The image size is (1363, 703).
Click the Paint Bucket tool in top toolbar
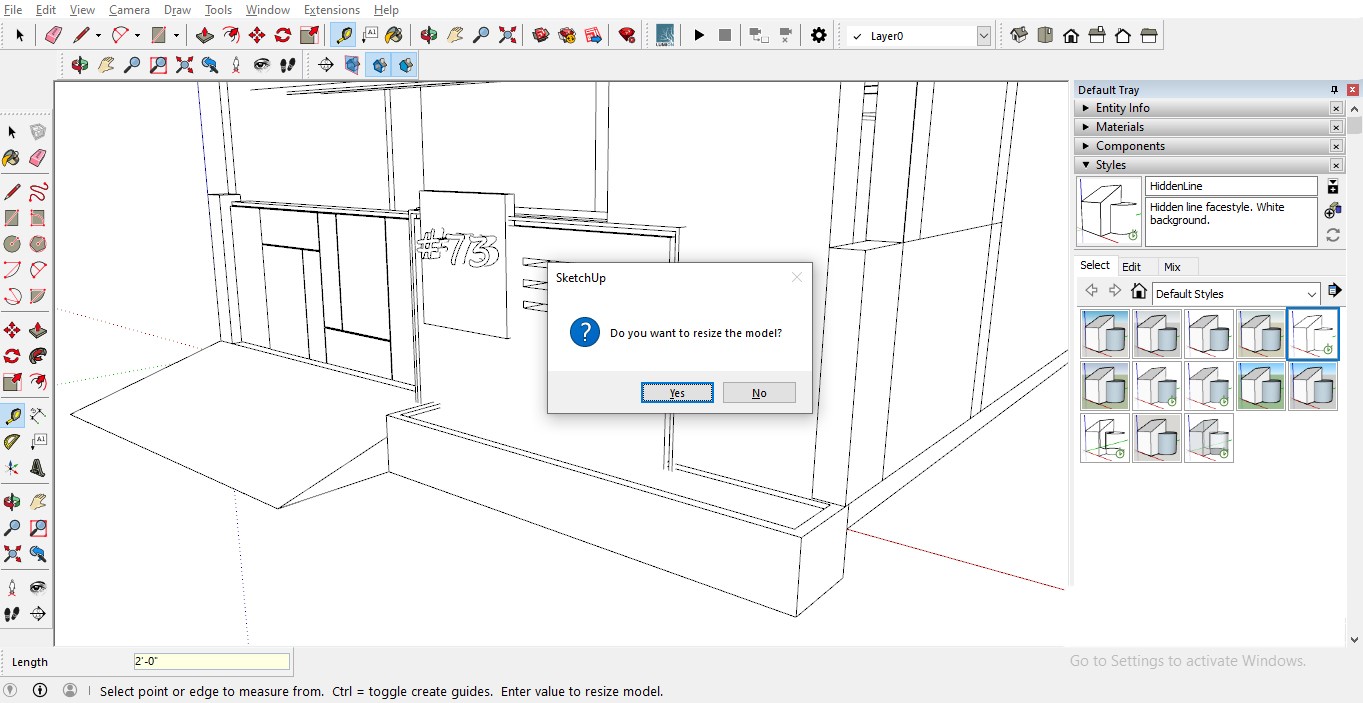tap(394, 35)
